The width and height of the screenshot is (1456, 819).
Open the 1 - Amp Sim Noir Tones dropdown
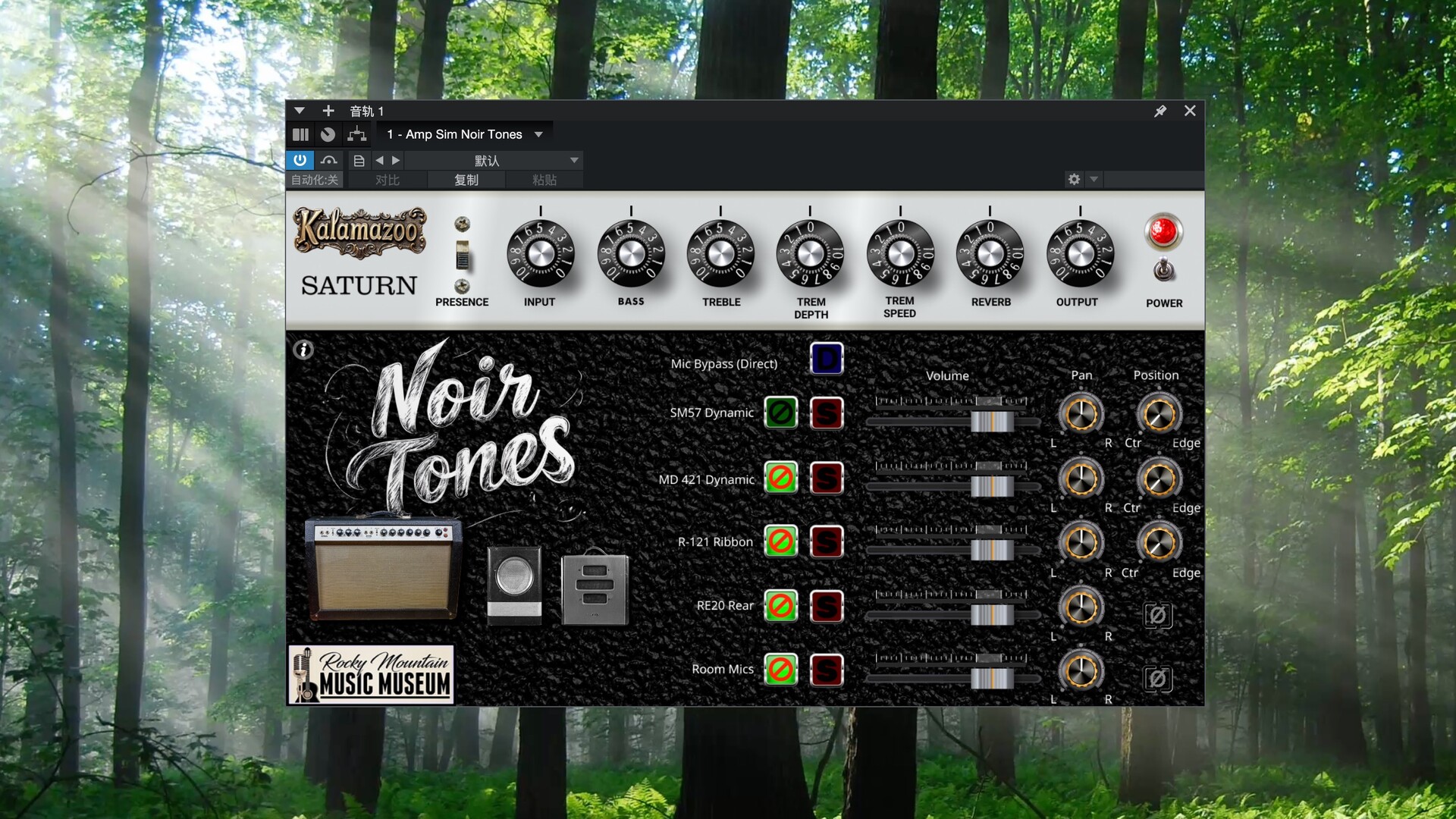(x=463, y=134)
